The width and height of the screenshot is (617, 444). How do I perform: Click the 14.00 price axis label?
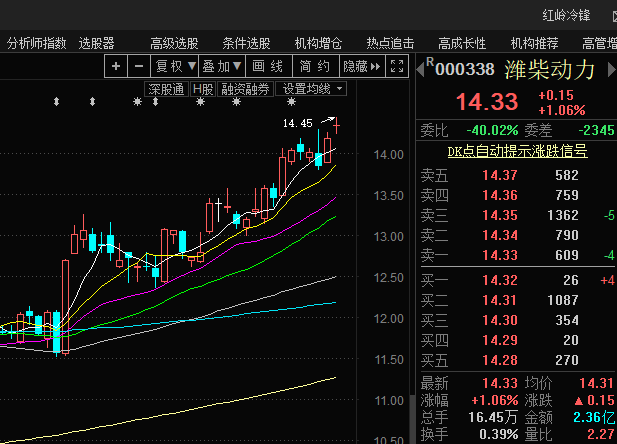point(389,155)
